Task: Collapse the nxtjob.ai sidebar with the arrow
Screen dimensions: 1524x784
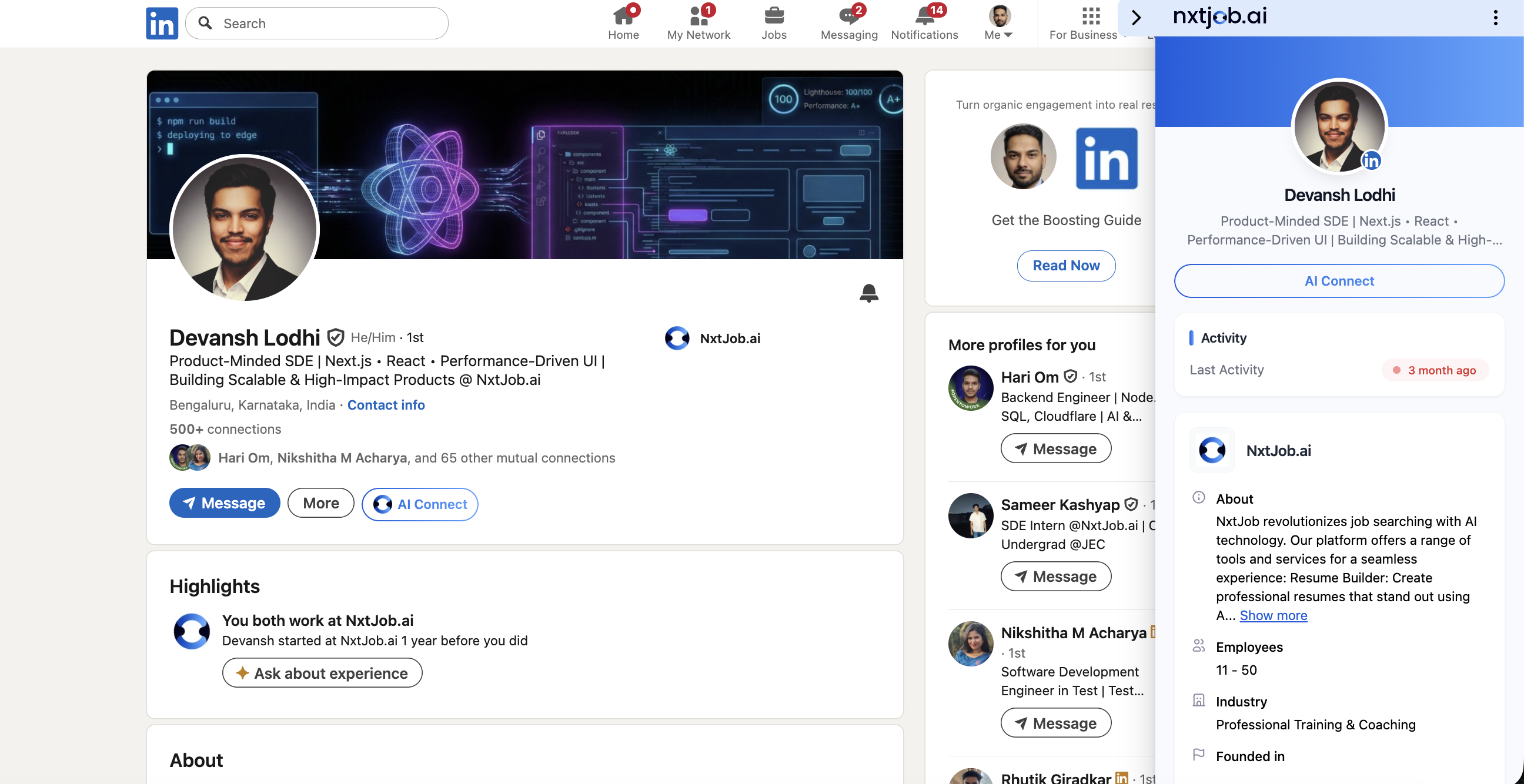Action: coord(1136,18)
